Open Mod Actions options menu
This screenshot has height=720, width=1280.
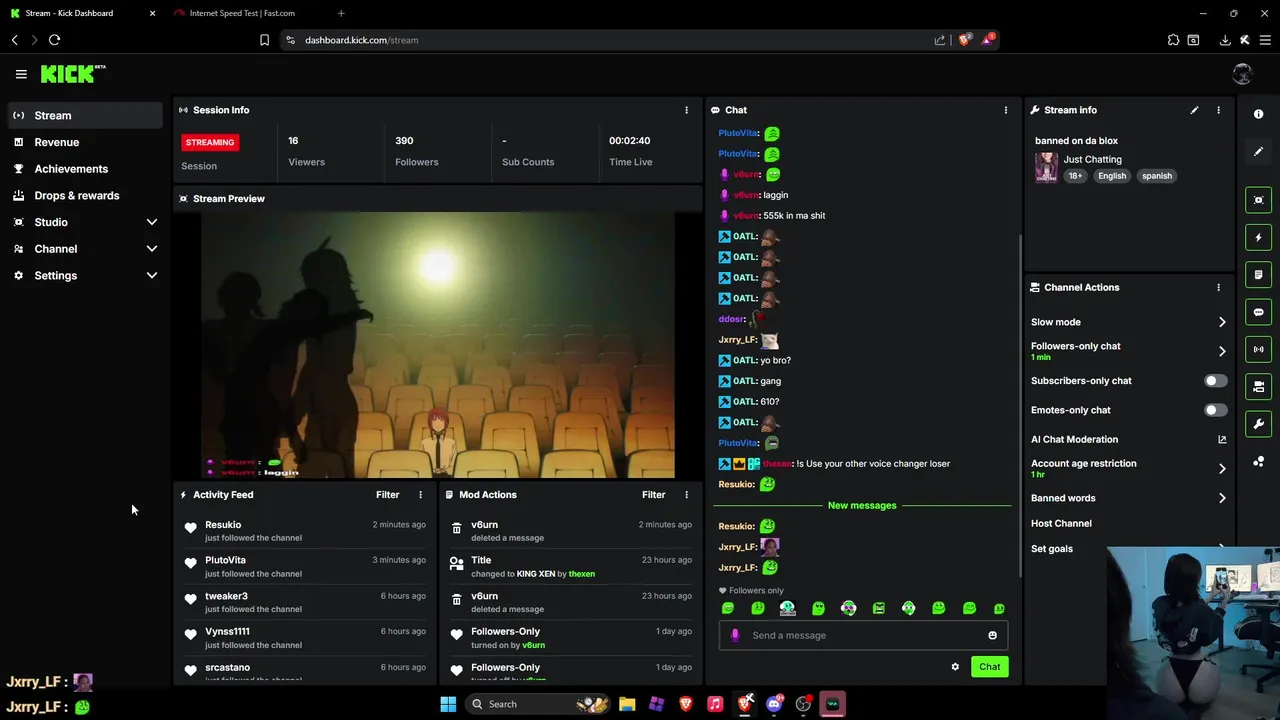[x=686, y=495]
